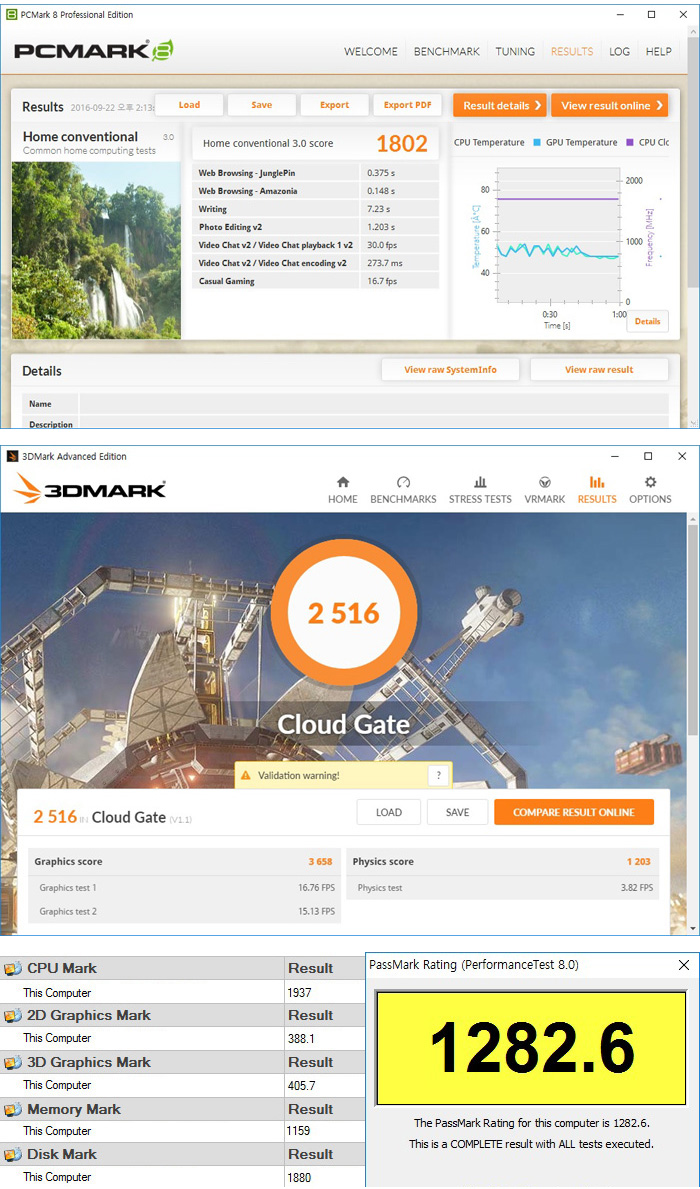Select the Writing 7.23 s row

(x=315, y=209)
